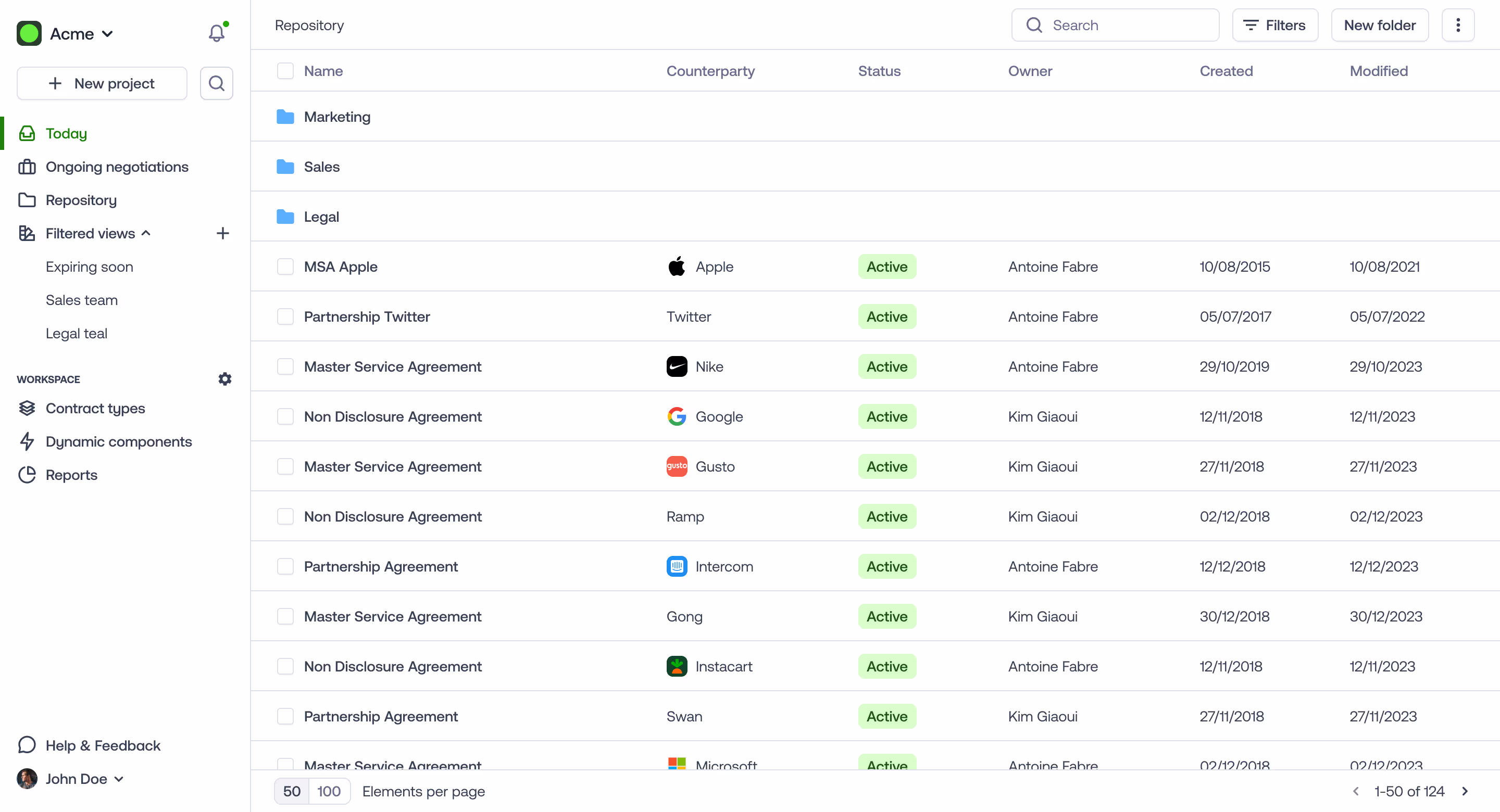Go to next page arrow in pagination
This screenshot has width=1500, height=812.
(1465, 791)
